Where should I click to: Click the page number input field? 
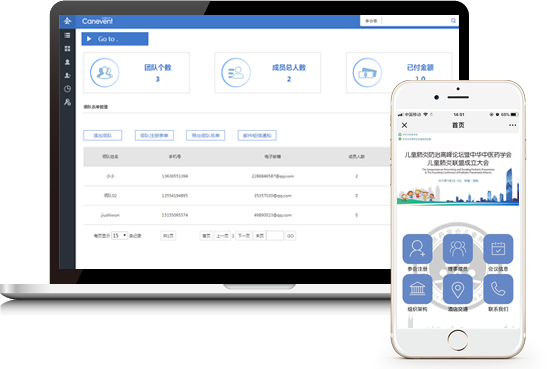click(275, 236)
